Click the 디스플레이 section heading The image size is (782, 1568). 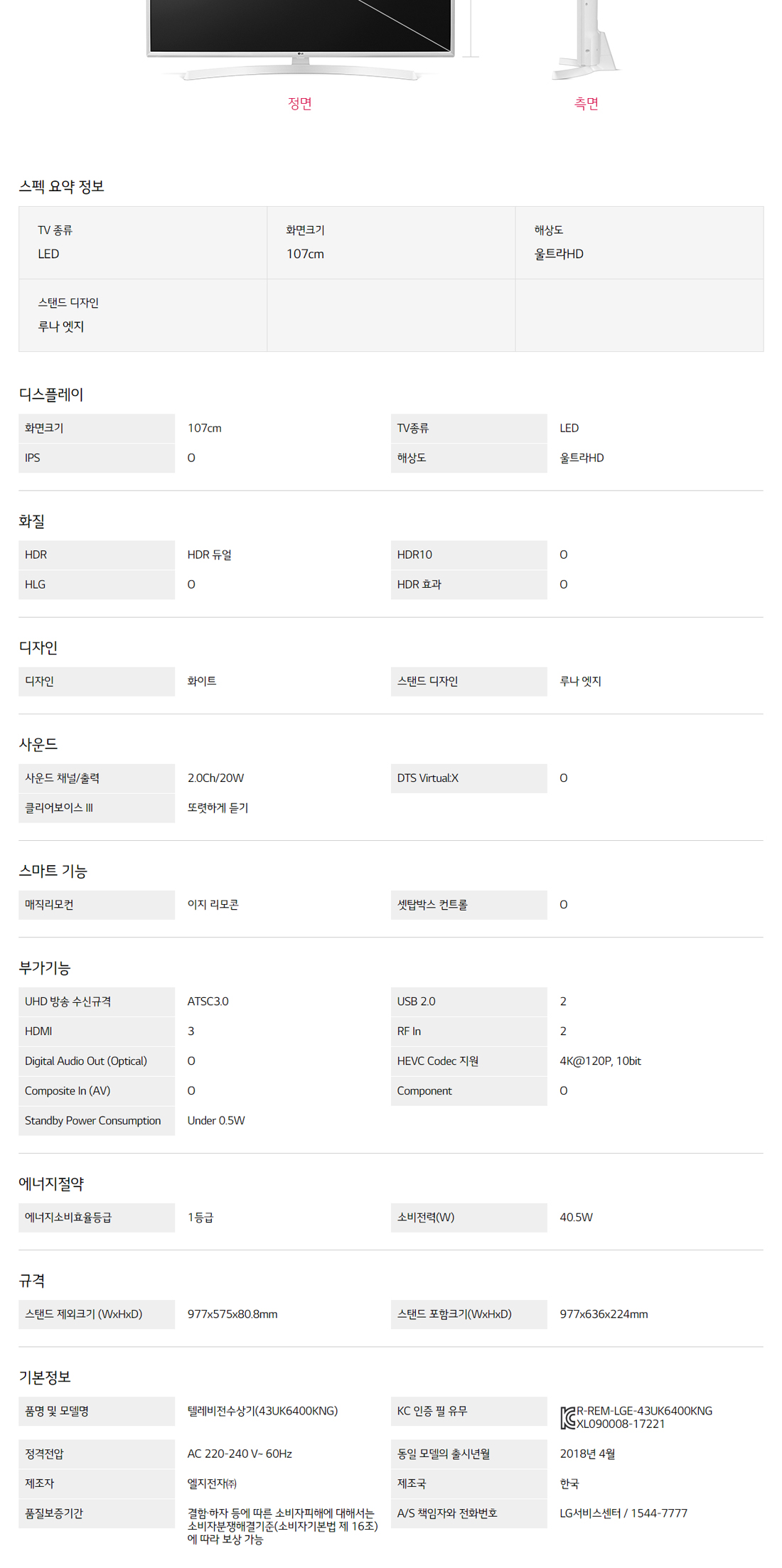pos(51,394)
